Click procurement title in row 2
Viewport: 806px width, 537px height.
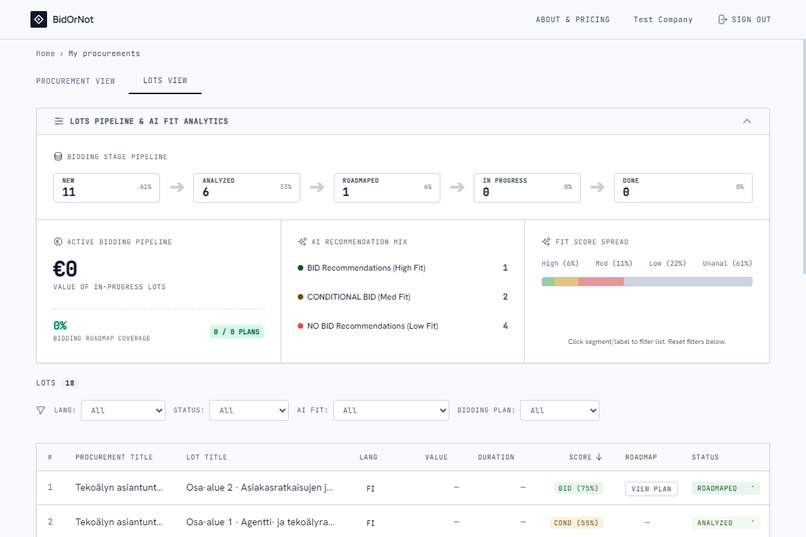click(x=119, y=522)
